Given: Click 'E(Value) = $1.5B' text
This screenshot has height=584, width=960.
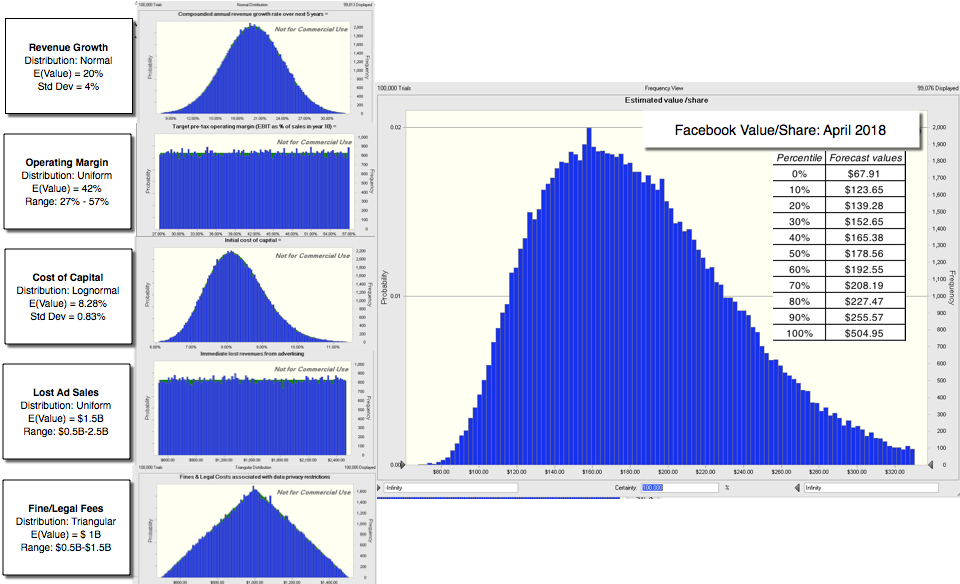Looking at the screenshot, I should pyautogui.click(x=66, y=419).
